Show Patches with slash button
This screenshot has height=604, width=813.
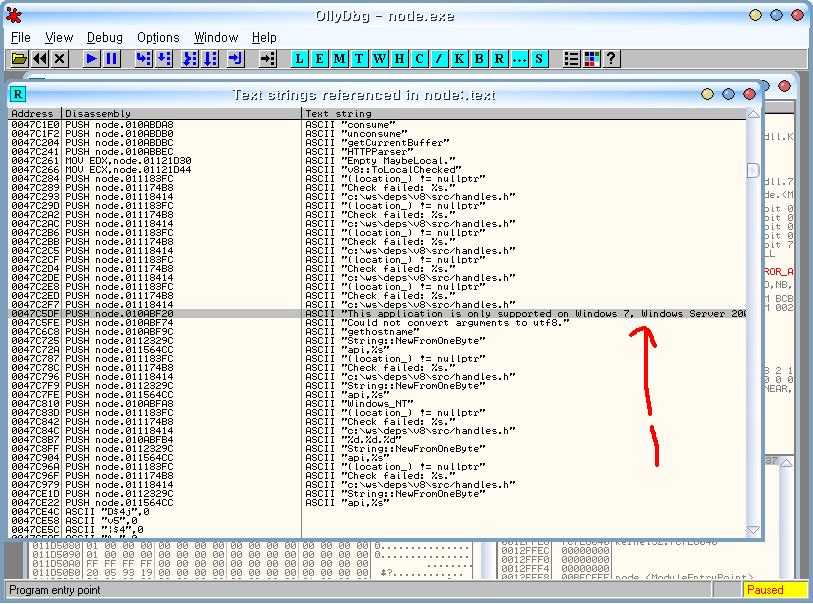(439, 59)
